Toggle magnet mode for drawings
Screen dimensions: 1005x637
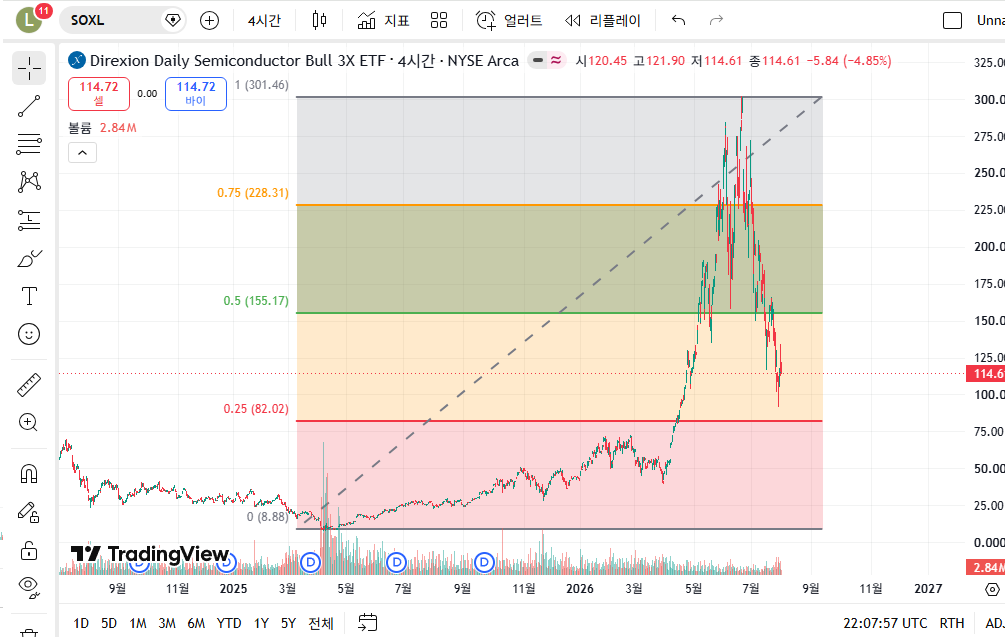[x=29, y=474]
